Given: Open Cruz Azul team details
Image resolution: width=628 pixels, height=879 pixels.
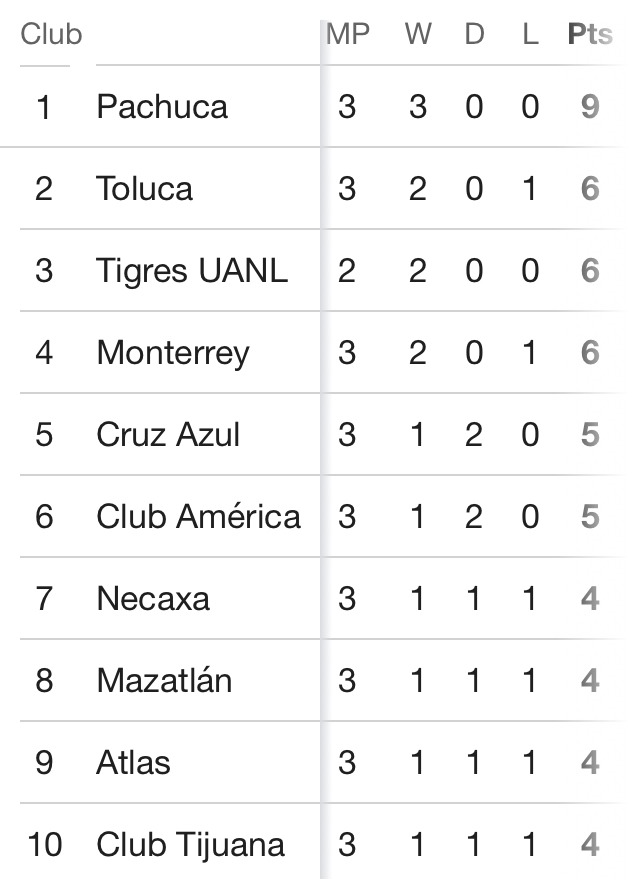Looking at the screenshot, I should [x=168, y=434].
